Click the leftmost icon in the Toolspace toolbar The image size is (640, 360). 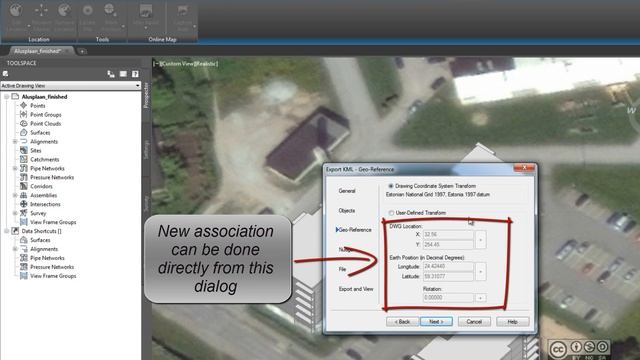5,74
